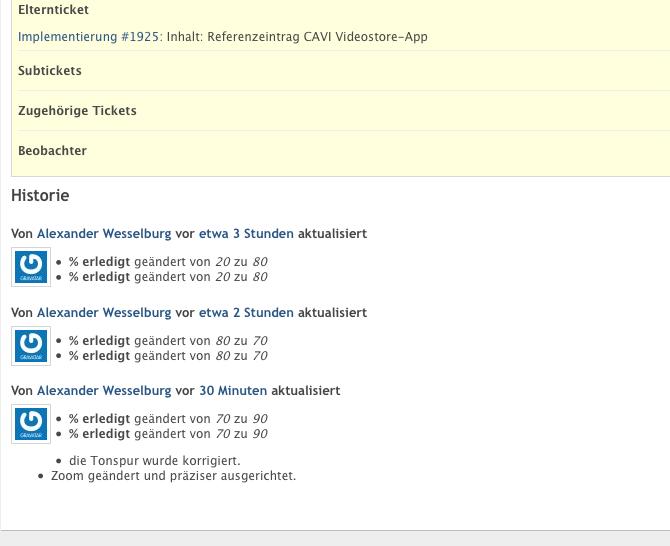Open parent ticket Implementierung #1925
Image resolution: width=670 pixels, height=546 pixels.
88,37
